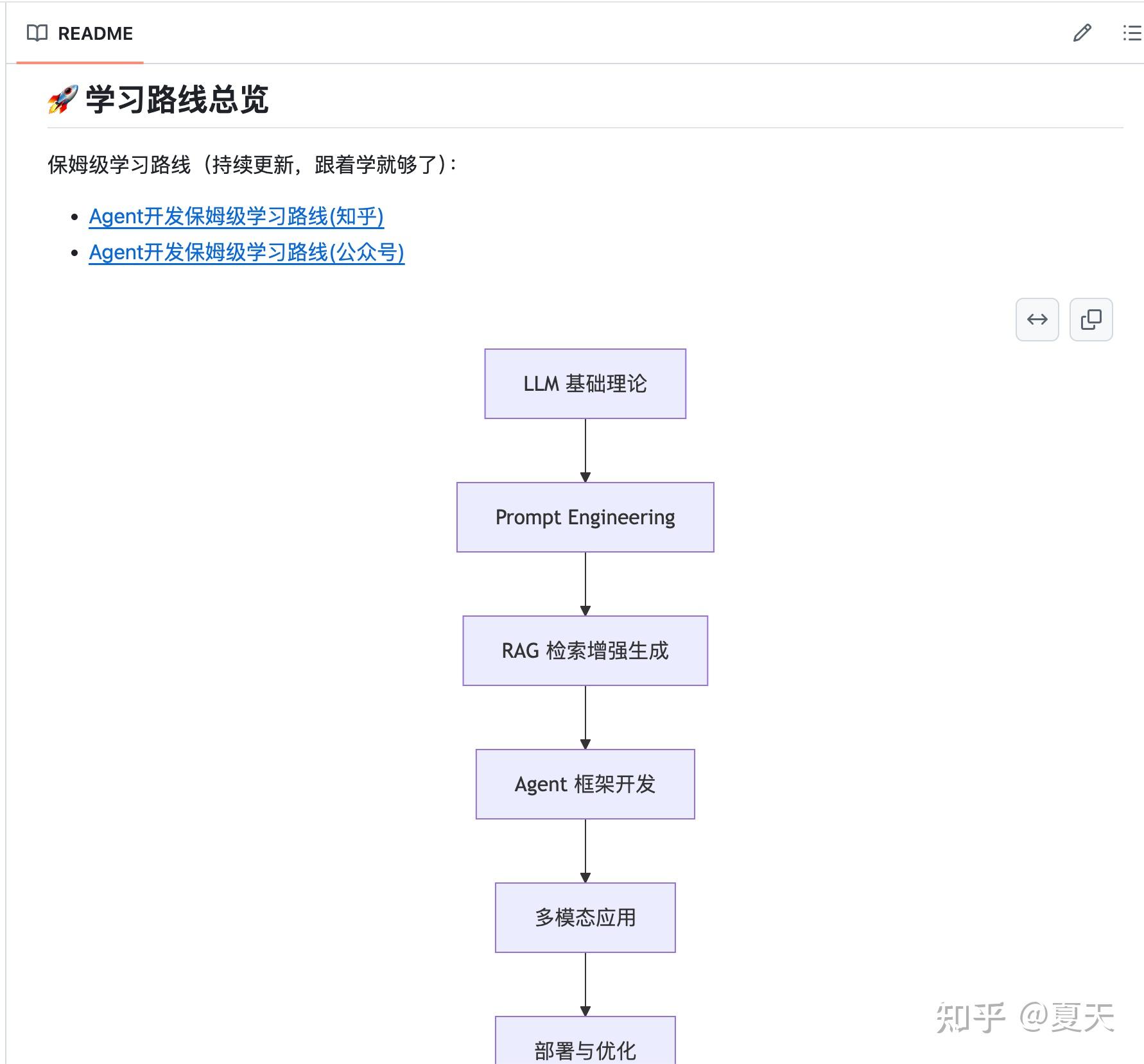Open Agent开发保姆级学习路线(公众号) link
The height and width of the screenshot is (1064, 1144).
(x=247, y=252)
